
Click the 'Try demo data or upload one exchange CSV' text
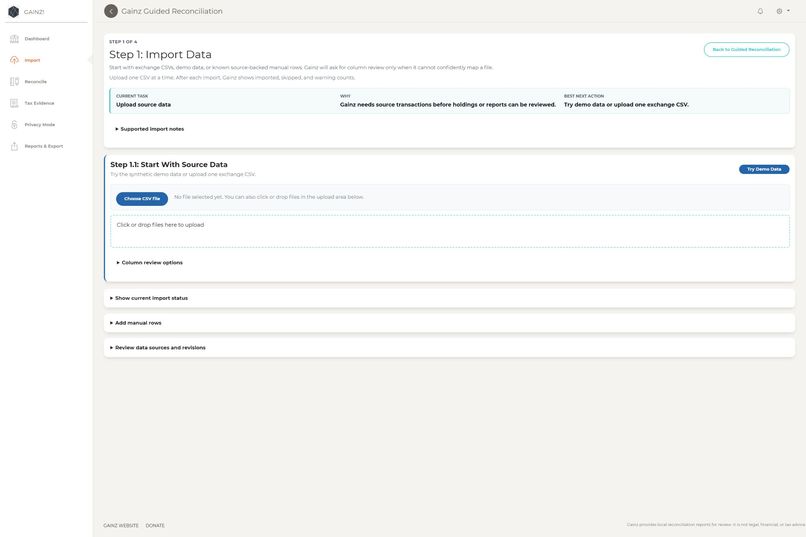(x=626, y=105)
